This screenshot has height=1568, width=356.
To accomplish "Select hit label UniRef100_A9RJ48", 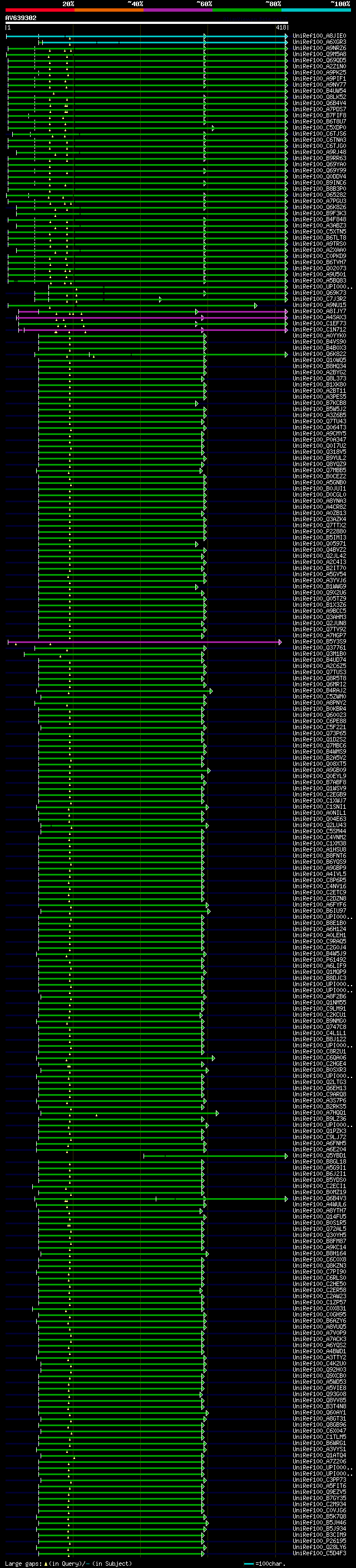I will 319,152.
